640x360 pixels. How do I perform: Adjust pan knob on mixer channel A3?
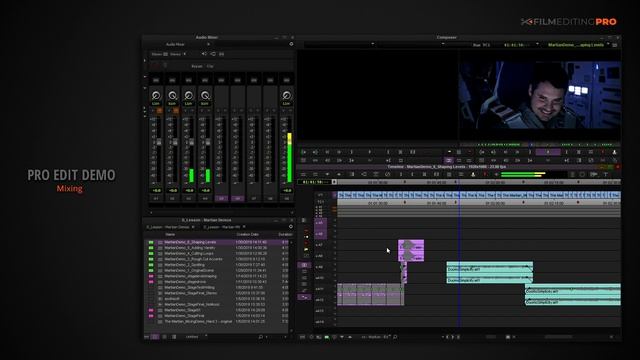click(x=189, y=96)
